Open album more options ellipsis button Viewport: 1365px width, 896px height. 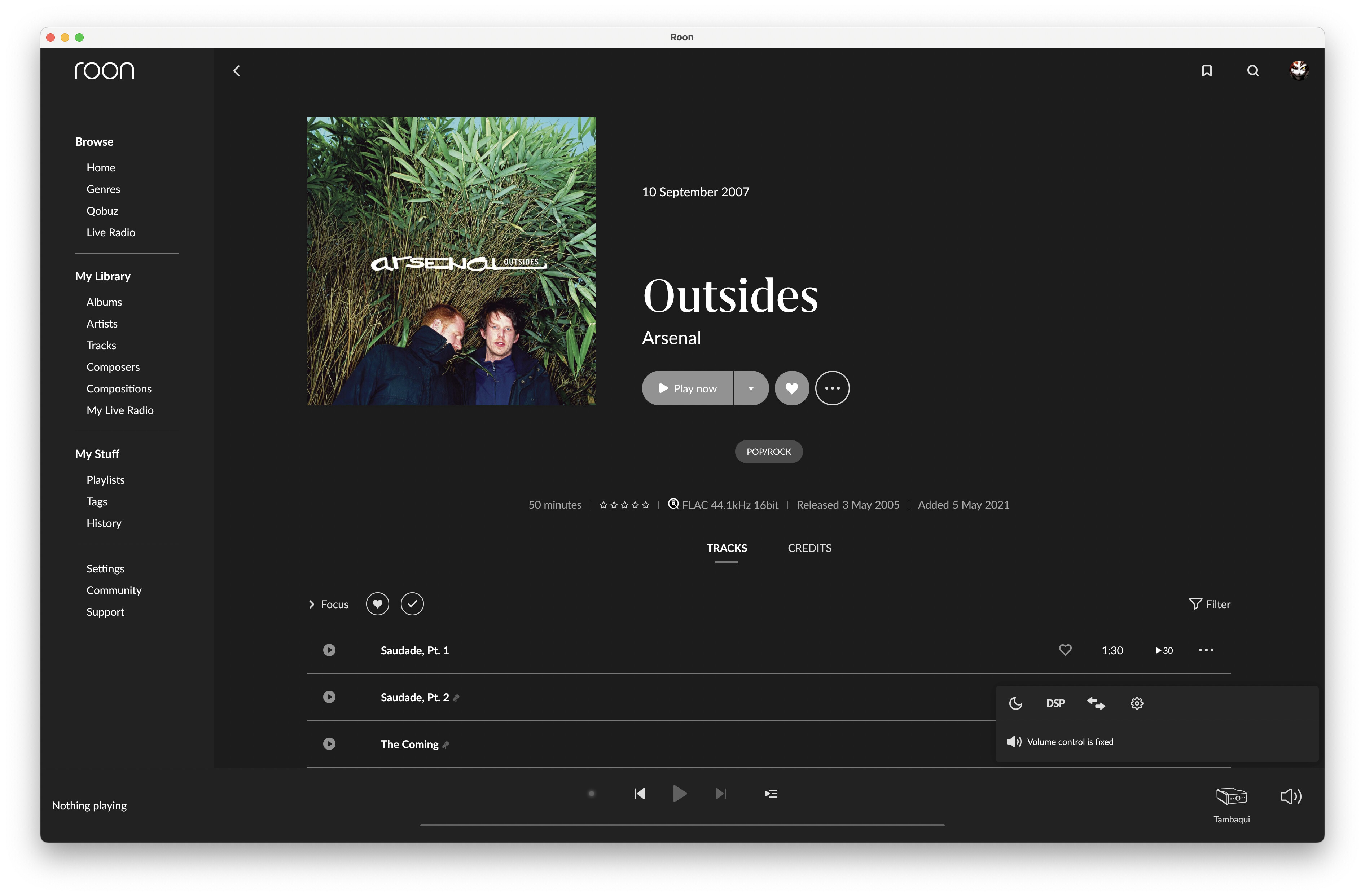click(x=831, y=388)
